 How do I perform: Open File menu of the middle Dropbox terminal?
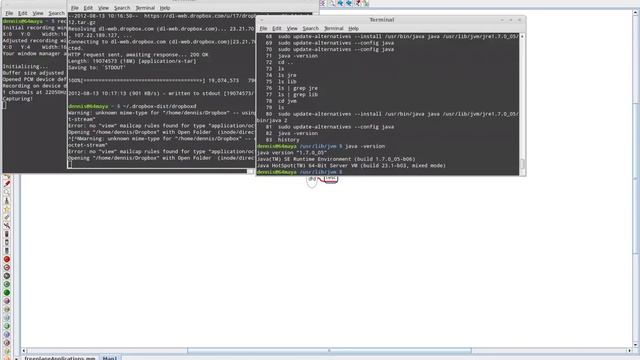point(75,8)
